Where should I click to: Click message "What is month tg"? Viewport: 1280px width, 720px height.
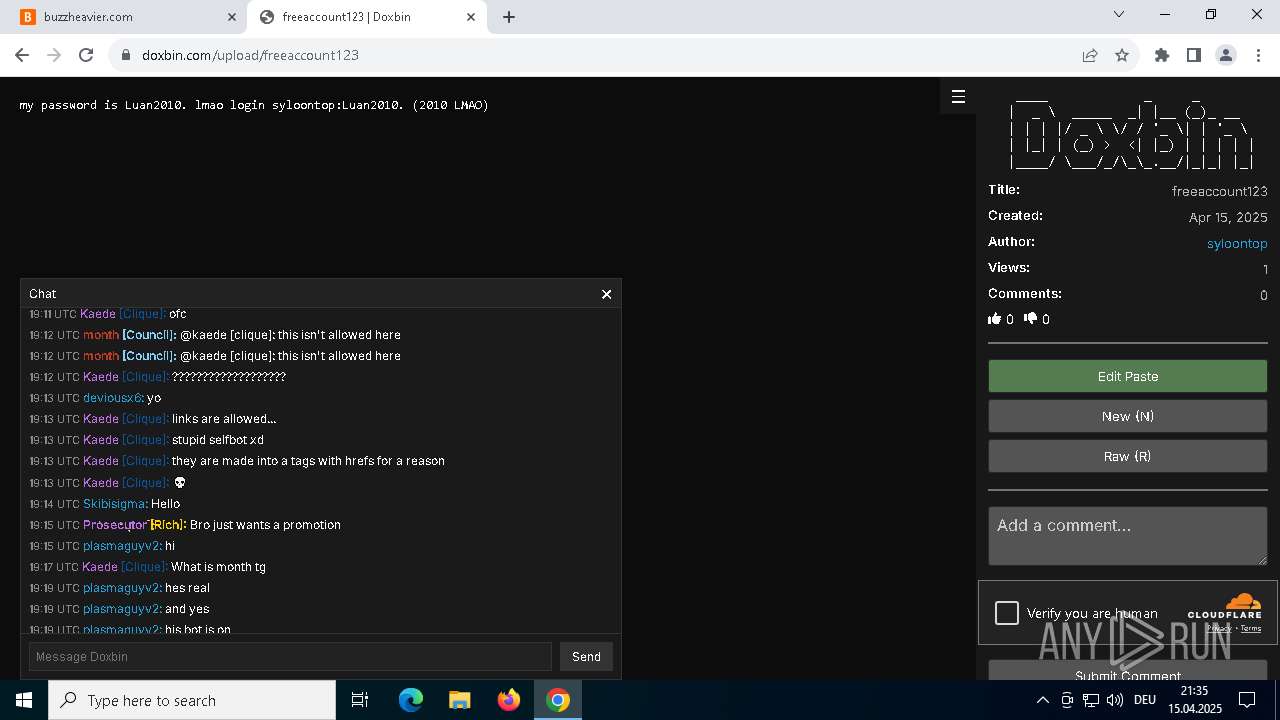(x=218, y=567)
